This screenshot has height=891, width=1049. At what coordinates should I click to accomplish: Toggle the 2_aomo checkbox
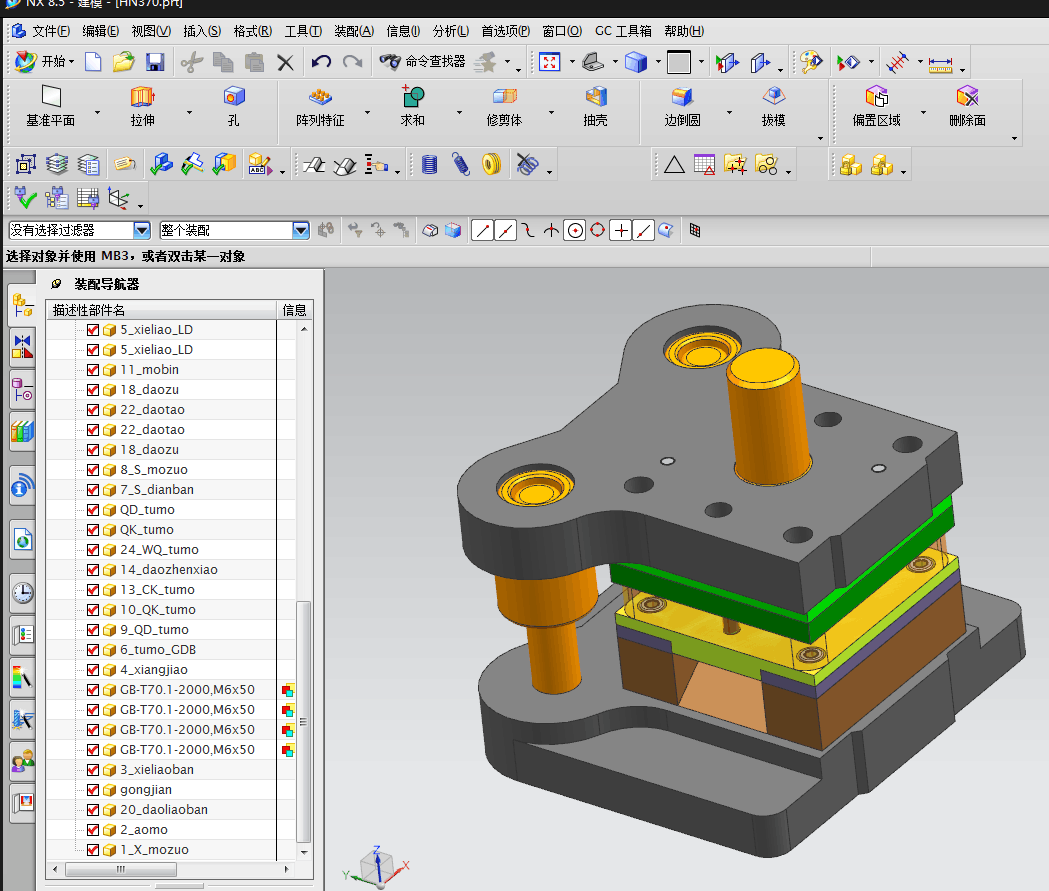pyautogui.click(x=93, y=830)
